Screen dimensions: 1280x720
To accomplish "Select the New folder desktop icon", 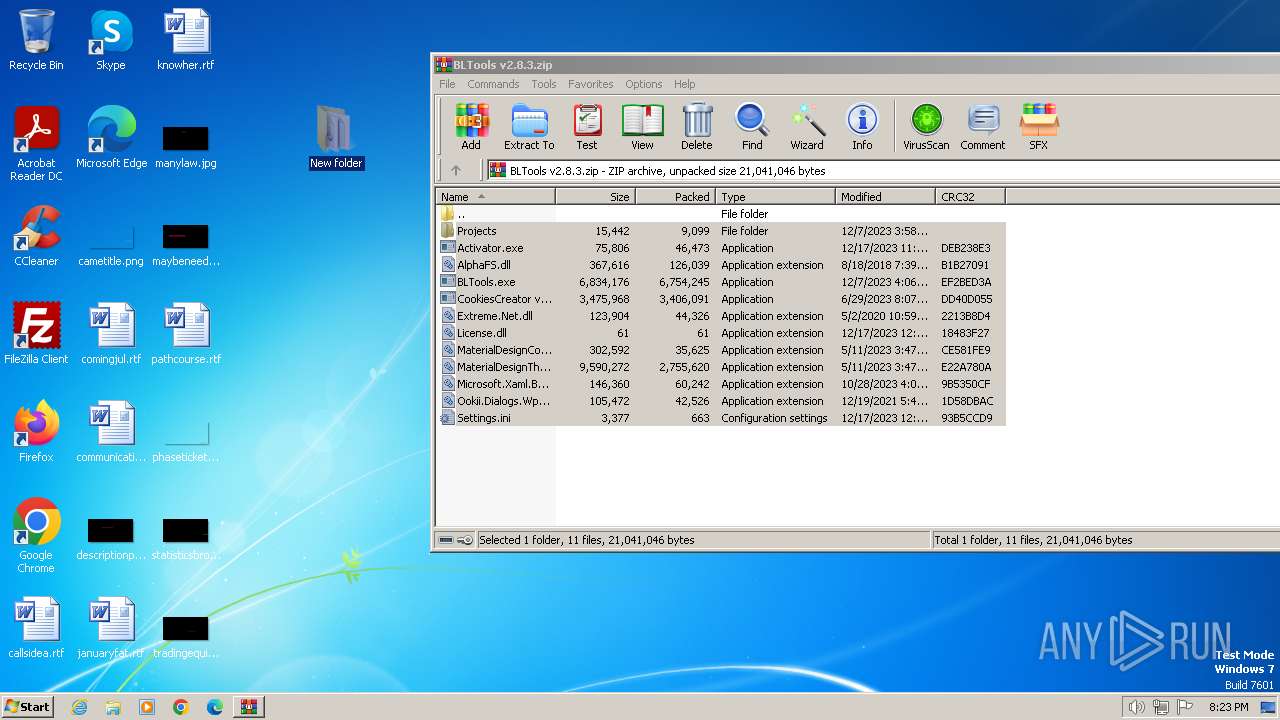I will pyautogui.click(x=336, y=137).
